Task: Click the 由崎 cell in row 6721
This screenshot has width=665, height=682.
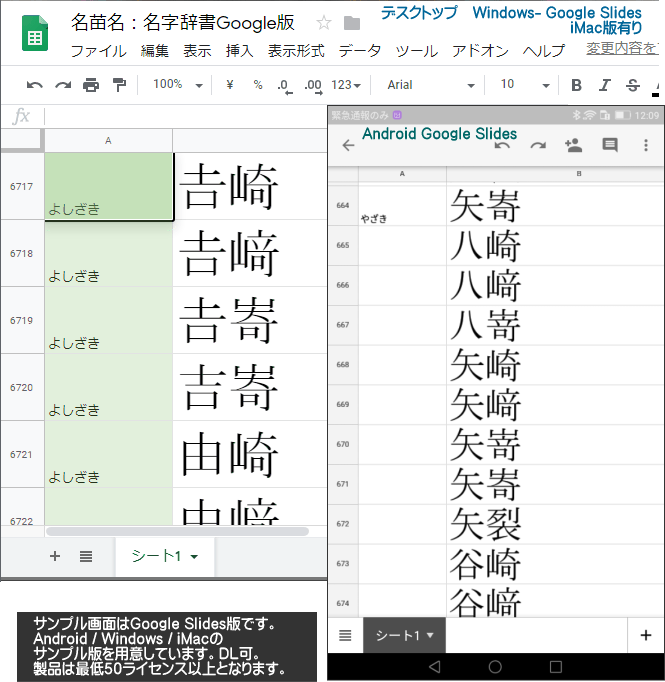Action: pyautogui.click(x=250, y=454)
